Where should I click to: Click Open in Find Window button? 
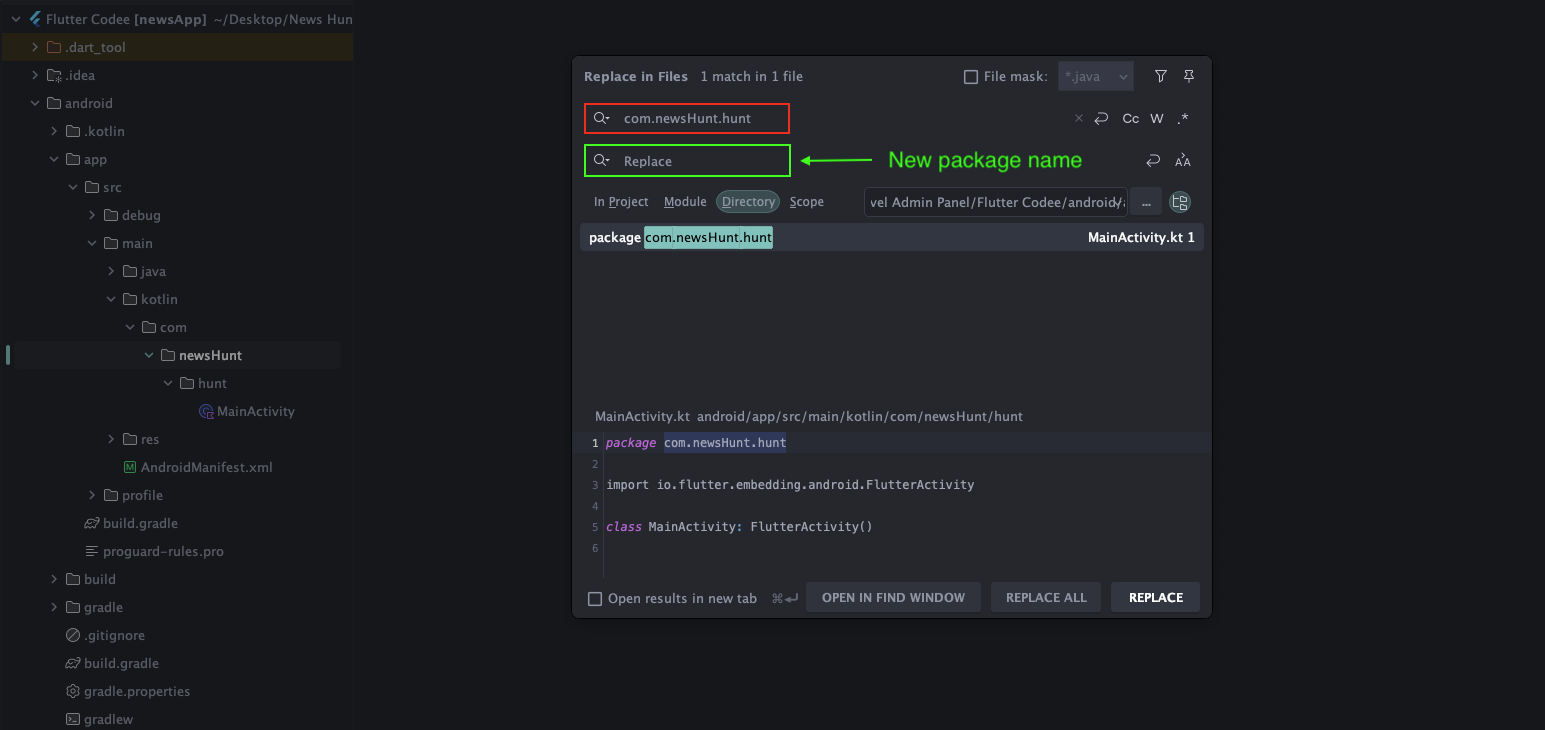(893, 598)
